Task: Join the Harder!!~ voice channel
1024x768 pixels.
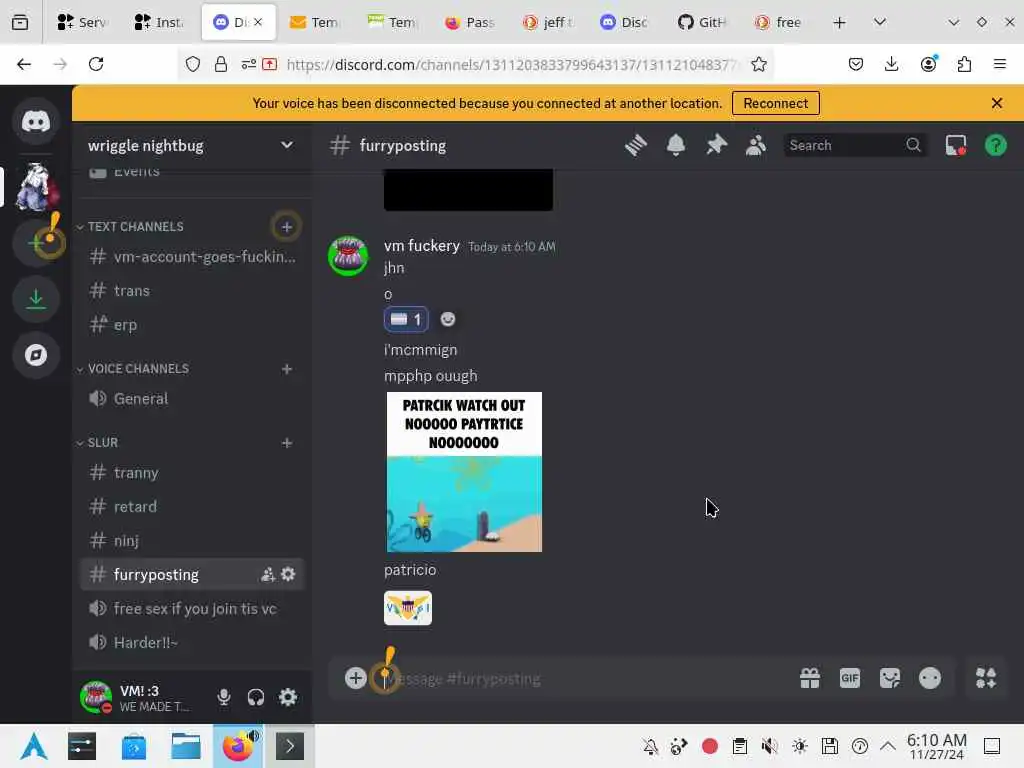Action: 192,643
